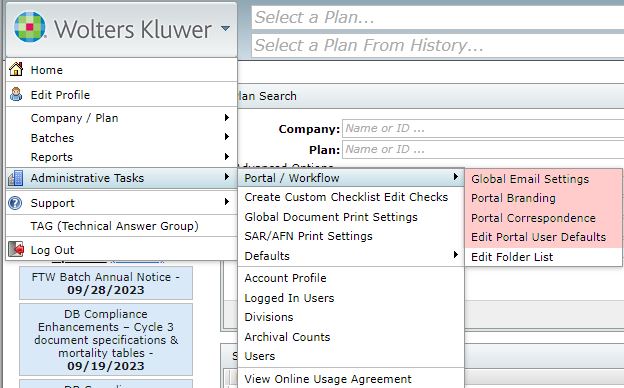Click the Wolters Kluwer logo icon
This screenshot has height=388, width=624.
point(30,27)
